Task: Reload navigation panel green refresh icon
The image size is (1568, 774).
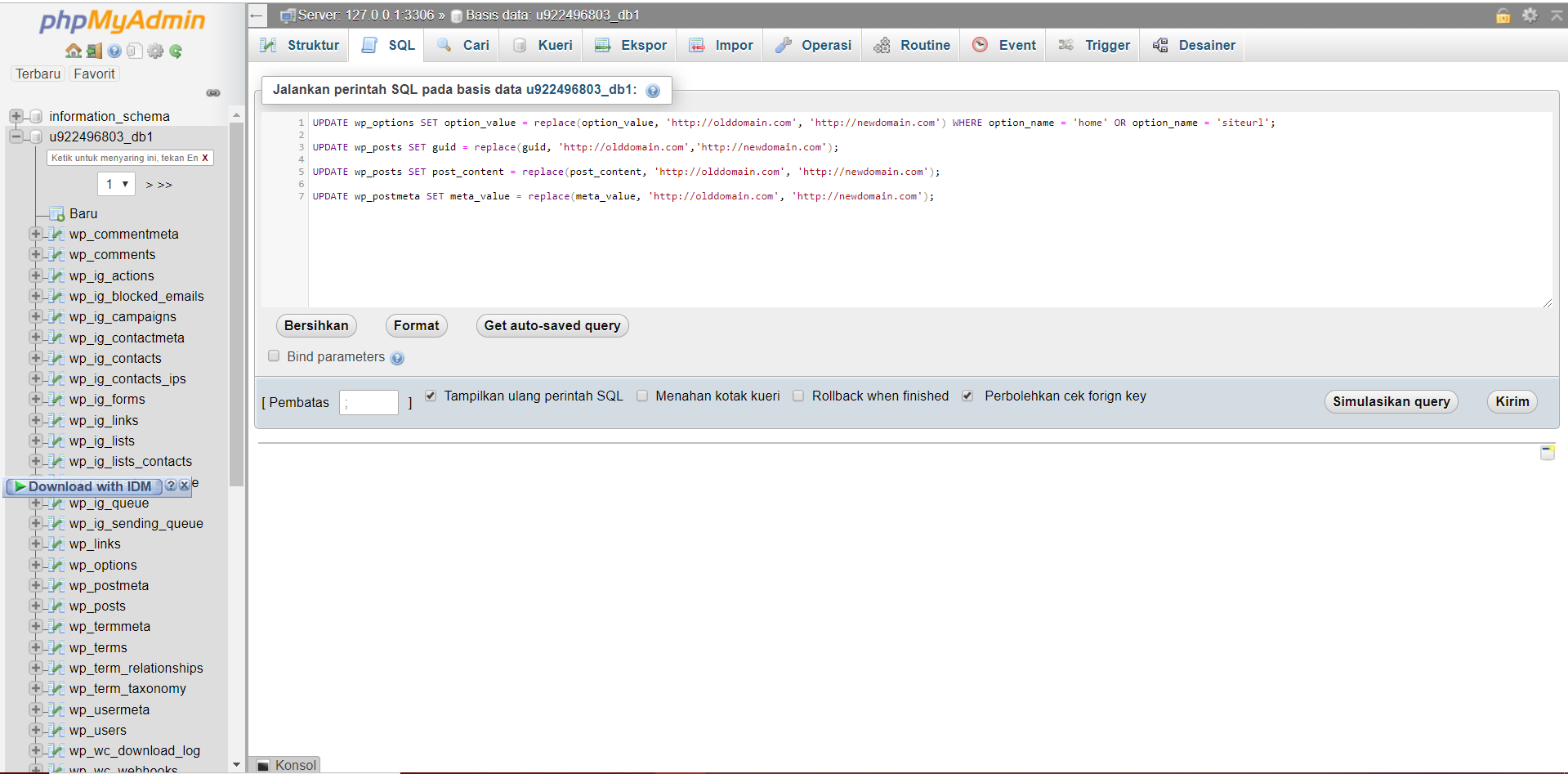Action: click(x=176, y=51)
